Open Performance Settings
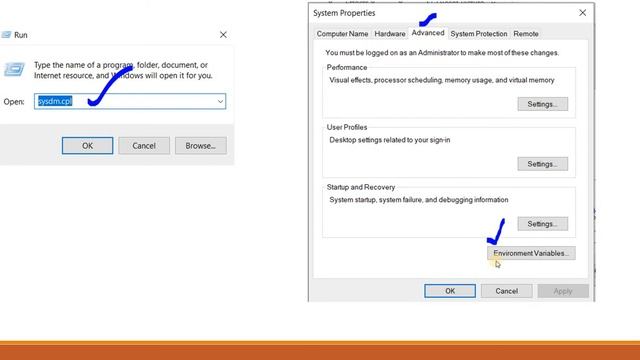 tap(542, 104)
